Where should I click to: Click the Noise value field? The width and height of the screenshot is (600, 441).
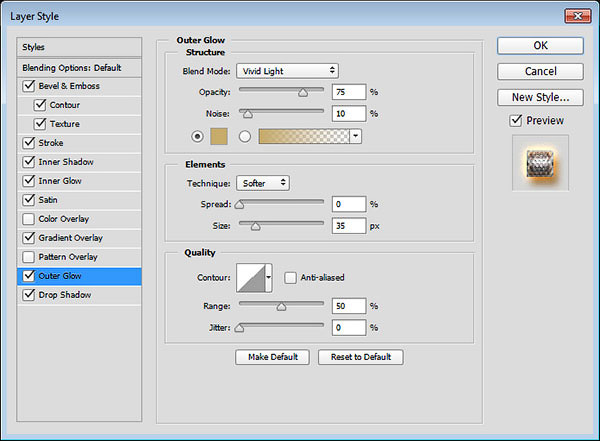349,113
